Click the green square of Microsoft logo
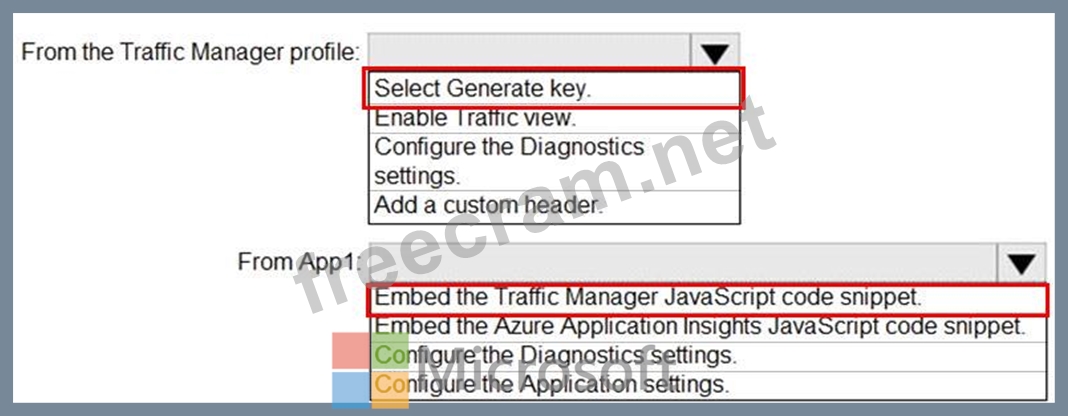 click(x=390, y=350)
